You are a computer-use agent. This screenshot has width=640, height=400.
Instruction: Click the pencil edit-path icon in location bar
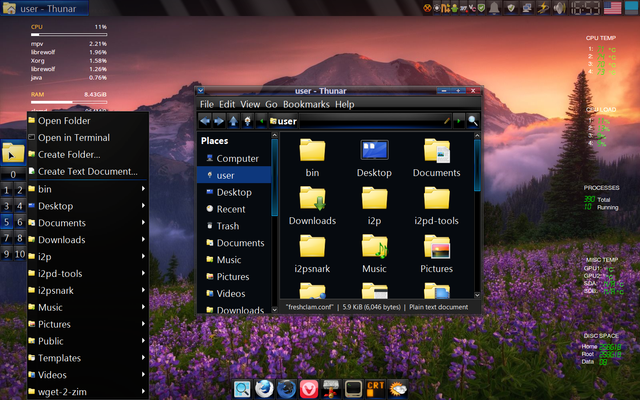click(x=447, y=121)
